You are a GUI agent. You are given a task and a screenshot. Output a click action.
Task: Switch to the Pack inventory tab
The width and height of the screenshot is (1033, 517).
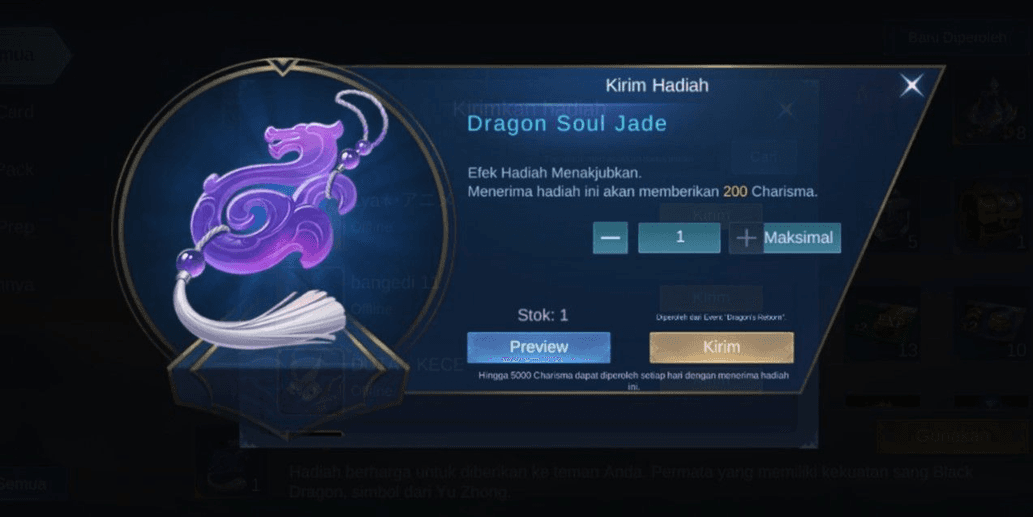18,169
